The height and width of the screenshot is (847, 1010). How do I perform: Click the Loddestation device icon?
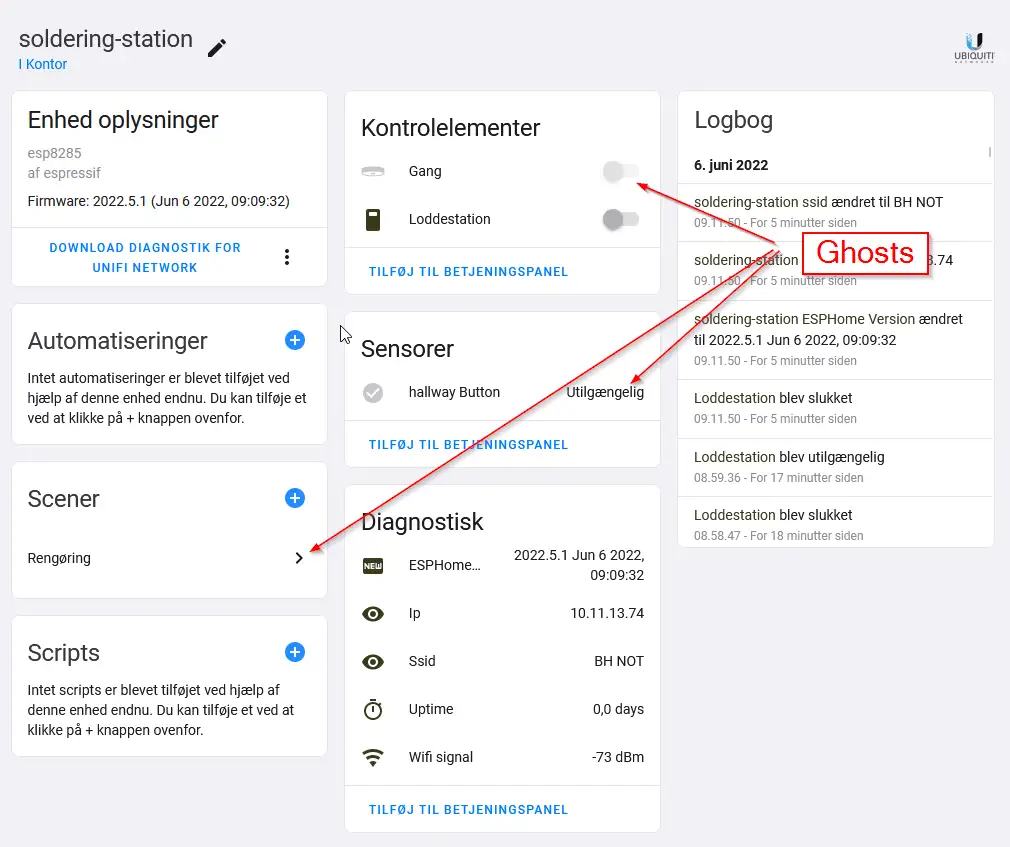(373, 220)
